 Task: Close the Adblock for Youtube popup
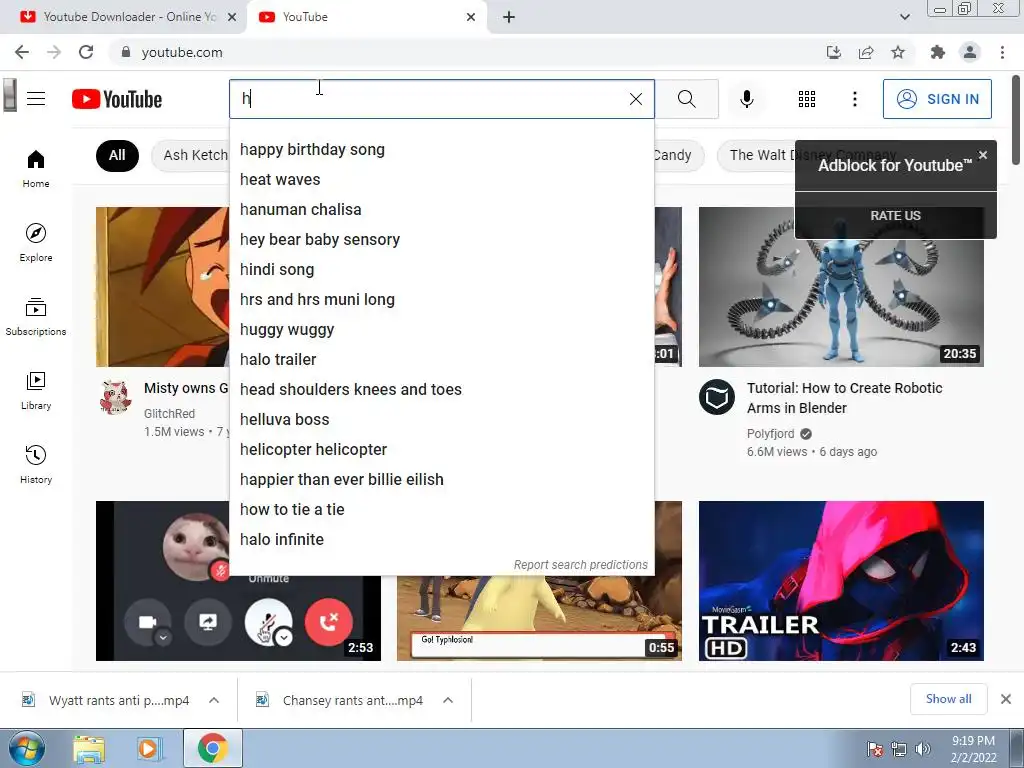click(983, 155)
